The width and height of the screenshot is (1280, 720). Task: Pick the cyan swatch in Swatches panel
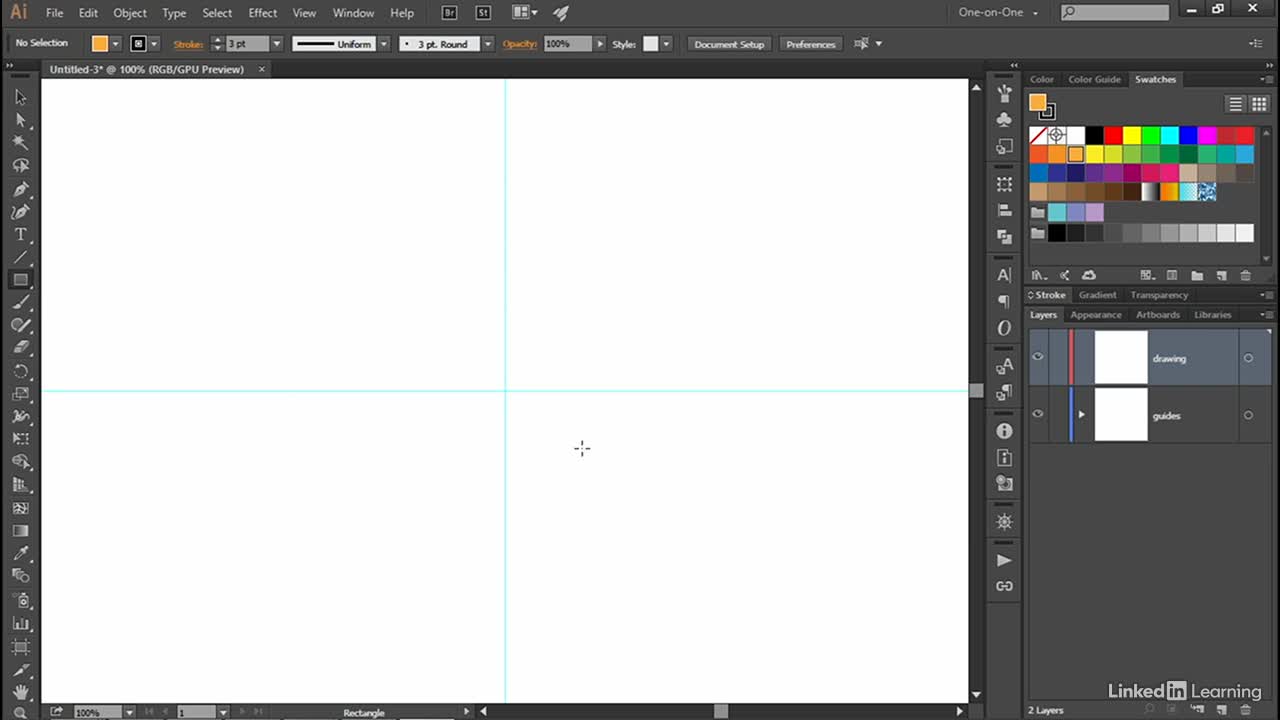click(1169, 135)
